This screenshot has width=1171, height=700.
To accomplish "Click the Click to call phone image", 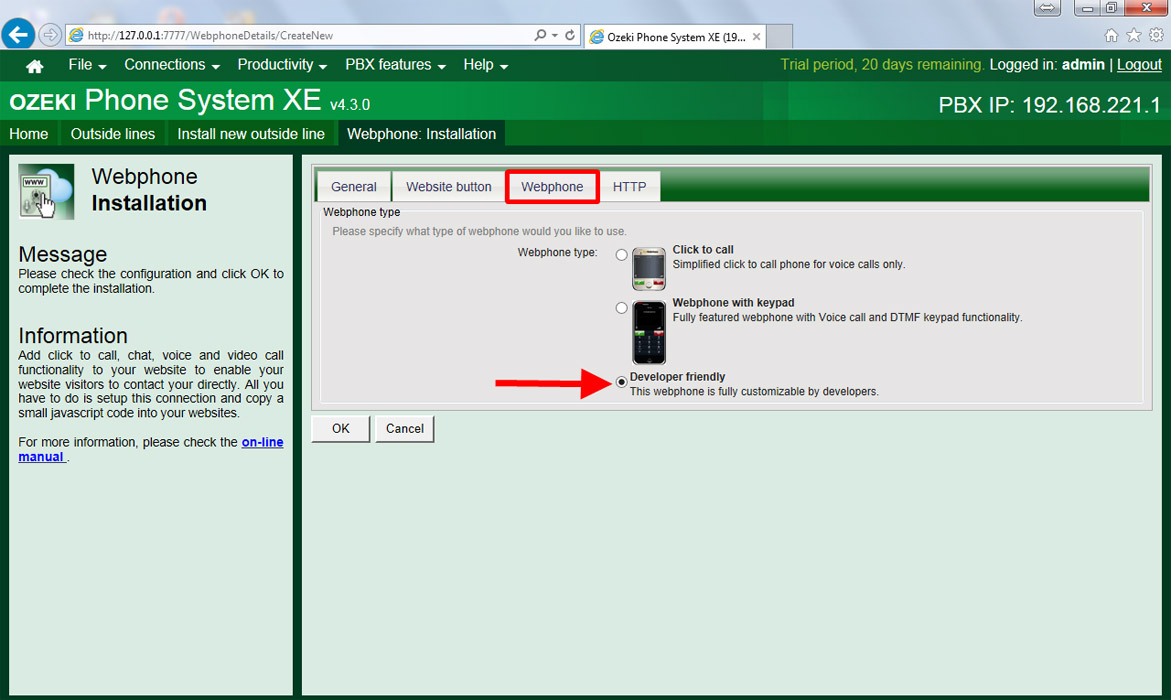I will point(648,269).
